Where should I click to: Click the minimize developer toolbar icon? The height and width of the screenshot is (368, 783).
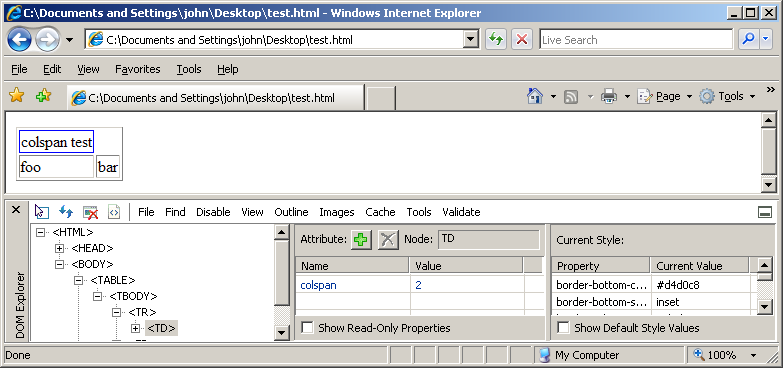pyautogui.click(x=765, y=213)
